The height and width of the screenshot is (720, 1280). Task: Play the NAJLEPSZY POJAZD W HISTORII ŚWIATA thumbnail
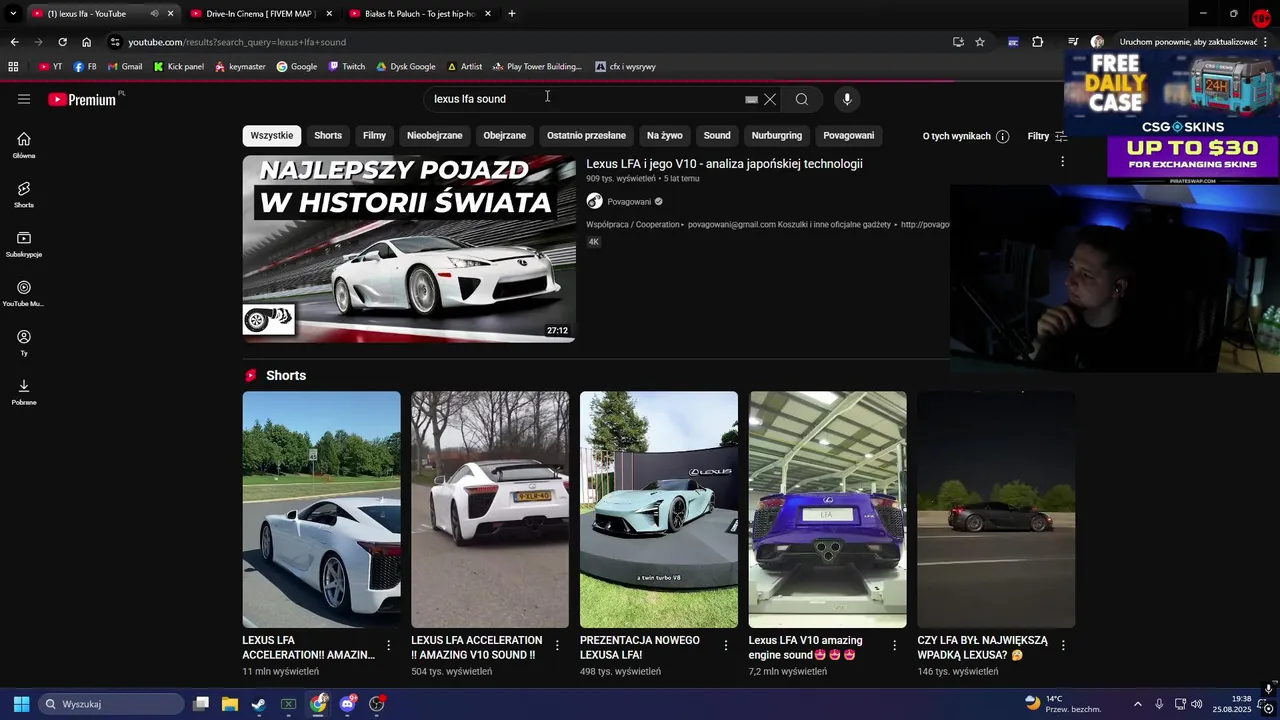[409, 249]
